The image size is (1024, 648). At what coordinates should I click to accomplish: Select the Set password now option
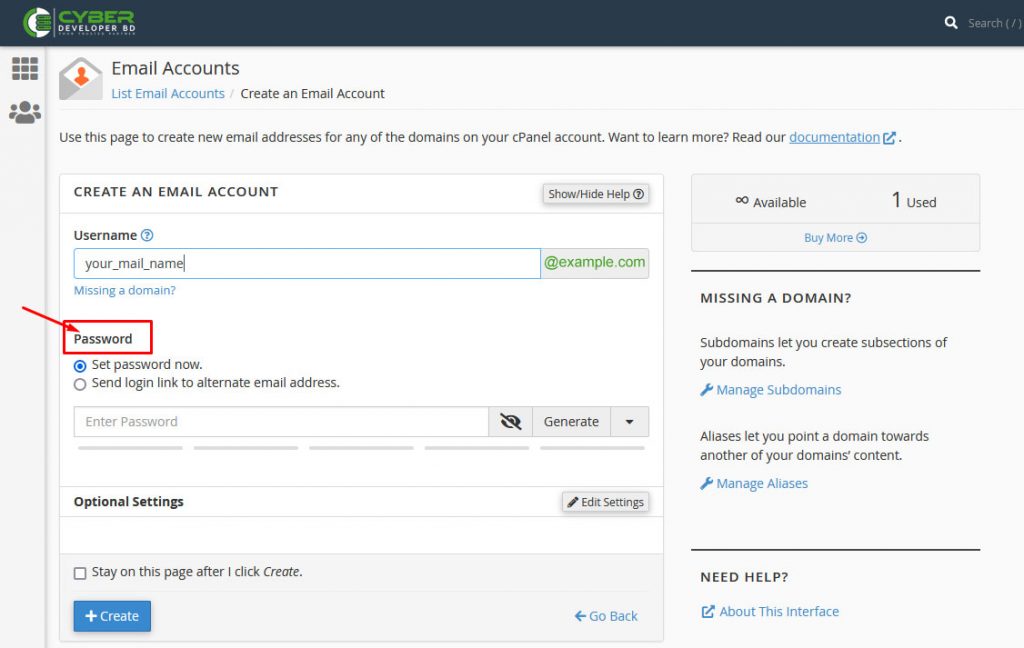pyautogui.click(x=80, y=365)
